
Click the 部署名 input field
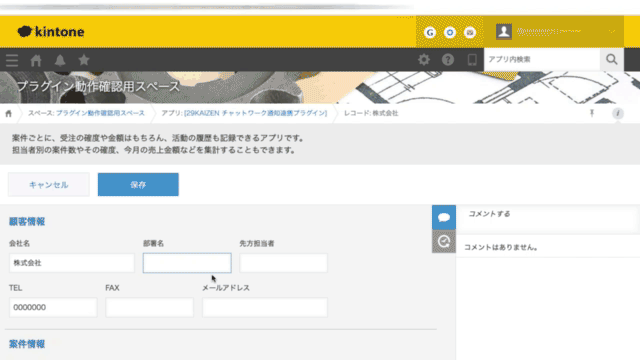187,263
